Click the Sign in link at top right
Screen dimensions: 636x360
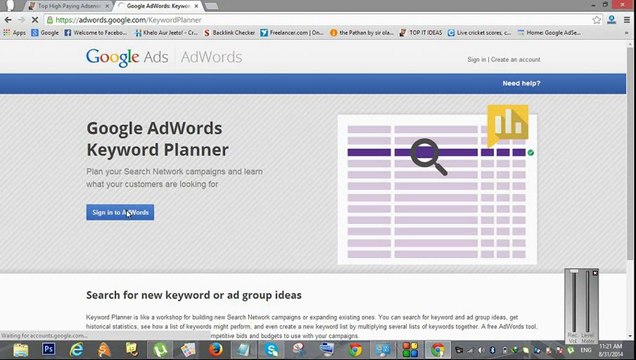[x=477, y=60]
